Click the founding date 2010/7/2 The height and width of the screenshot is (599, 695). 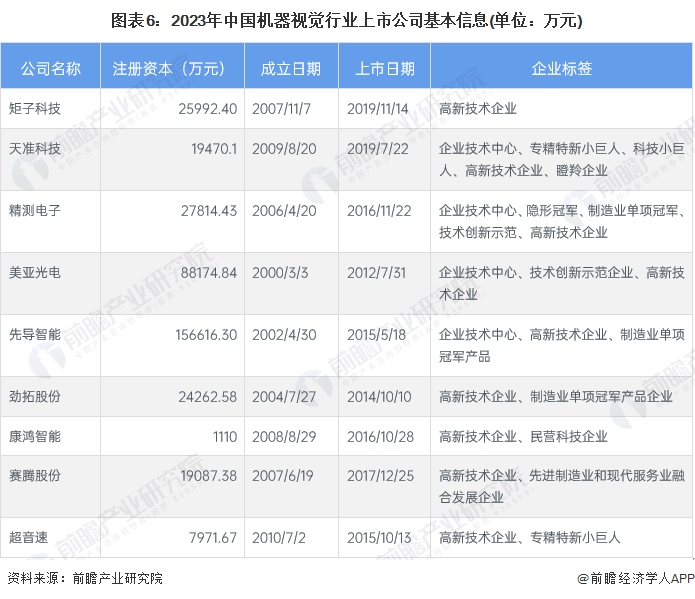point(279,538)
